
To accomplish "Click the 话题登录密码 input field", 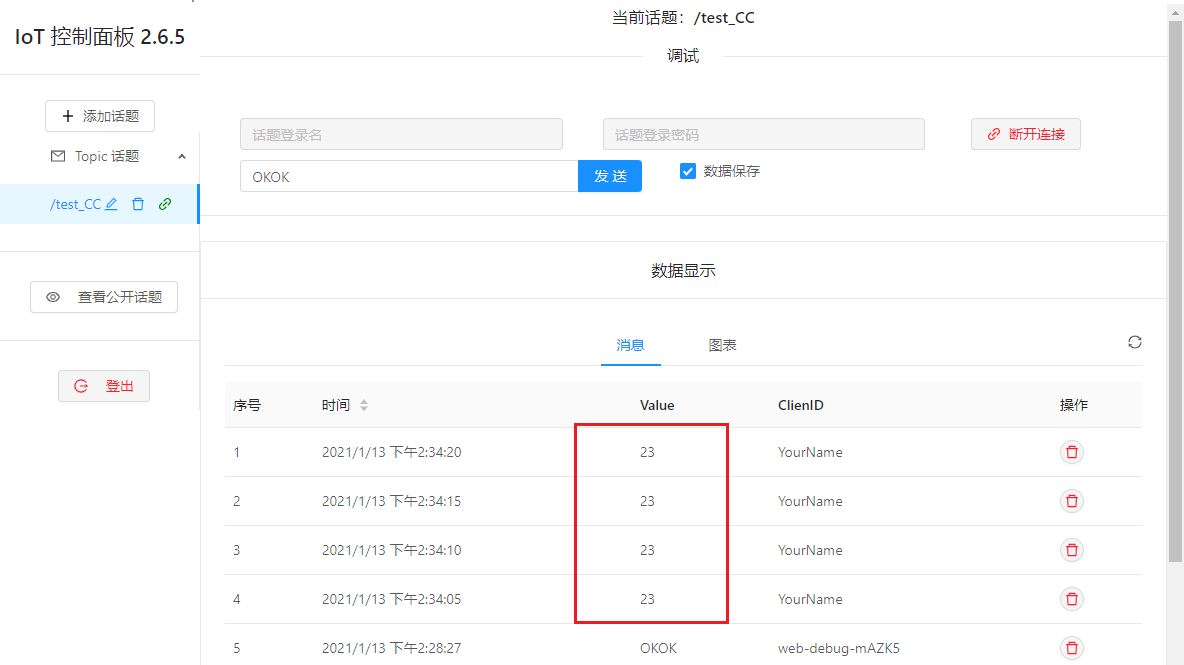I will pyautogui.click(x=763, y=134).
